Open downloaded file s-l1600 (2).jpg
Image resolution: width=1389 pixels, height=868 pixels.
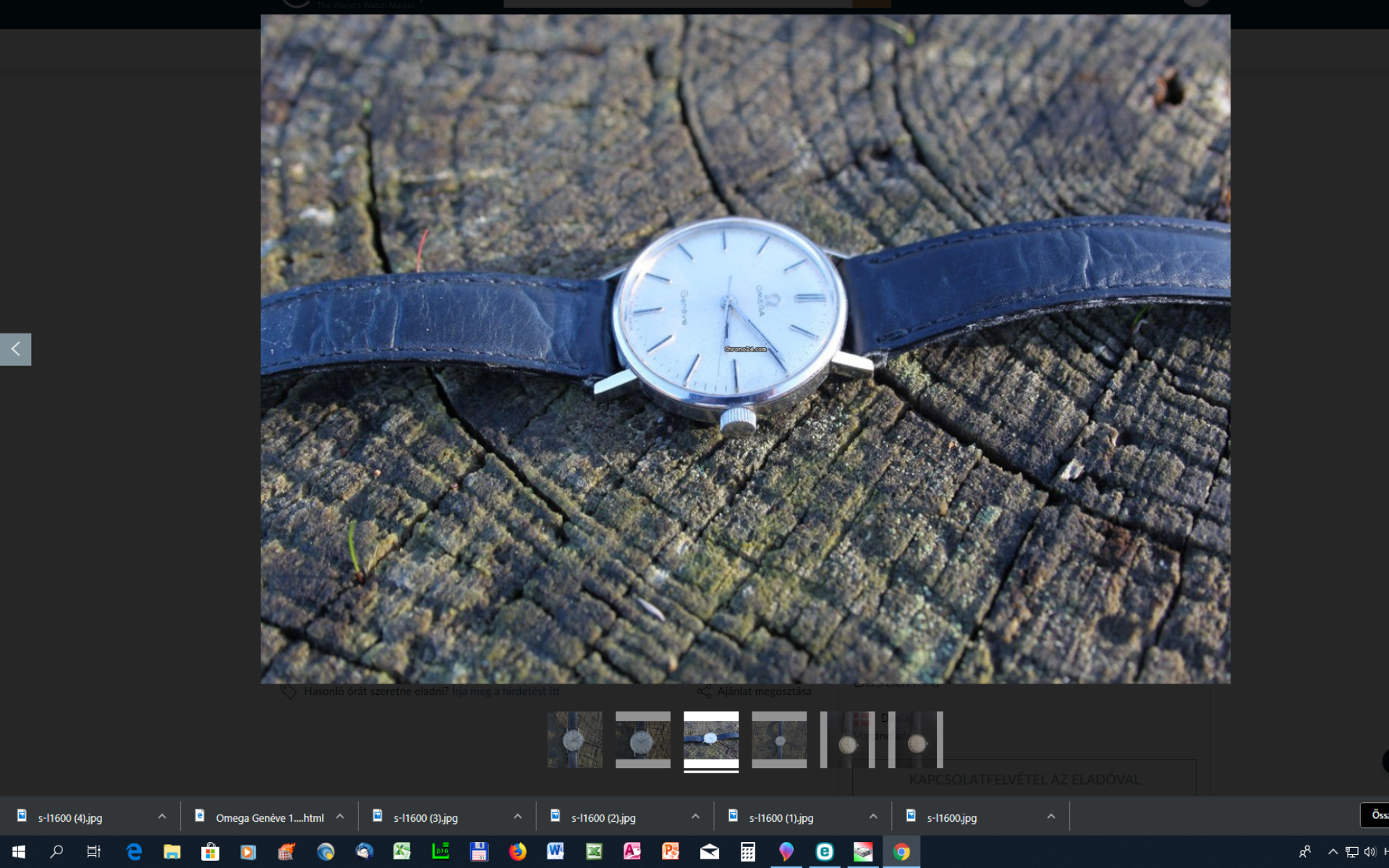pyautogui.click(x=603, y=817)
